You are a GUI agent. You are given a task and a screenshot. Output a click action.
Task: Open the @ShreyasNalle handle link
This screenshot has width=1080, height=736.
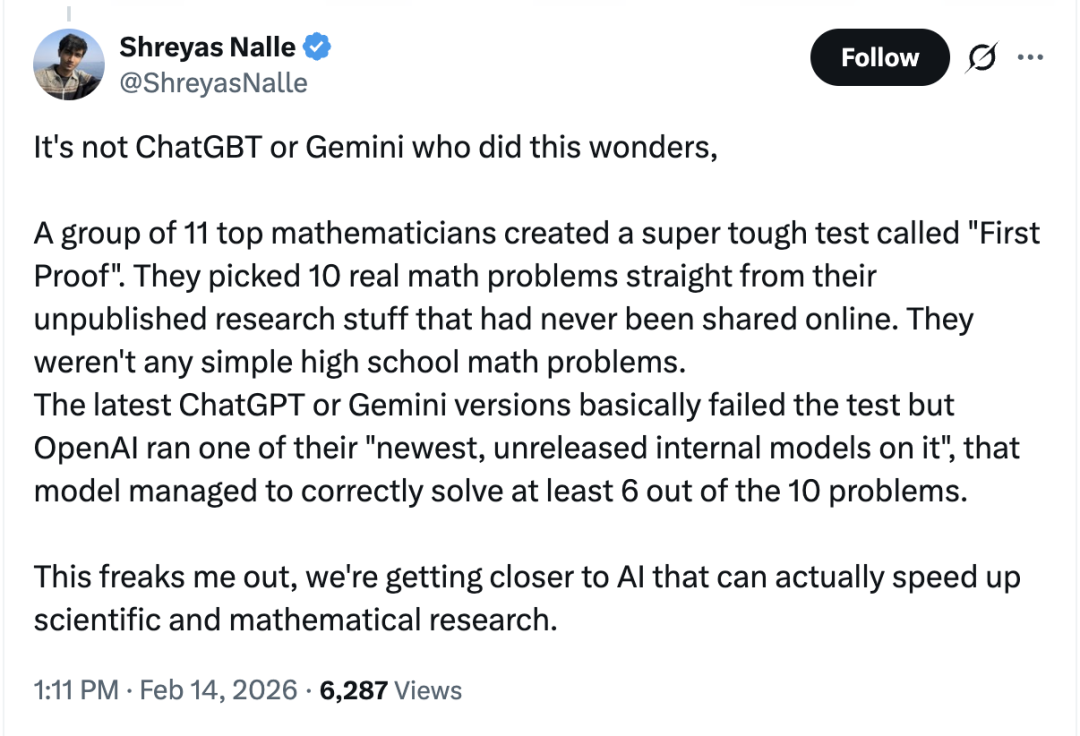(x=213, y=82)
